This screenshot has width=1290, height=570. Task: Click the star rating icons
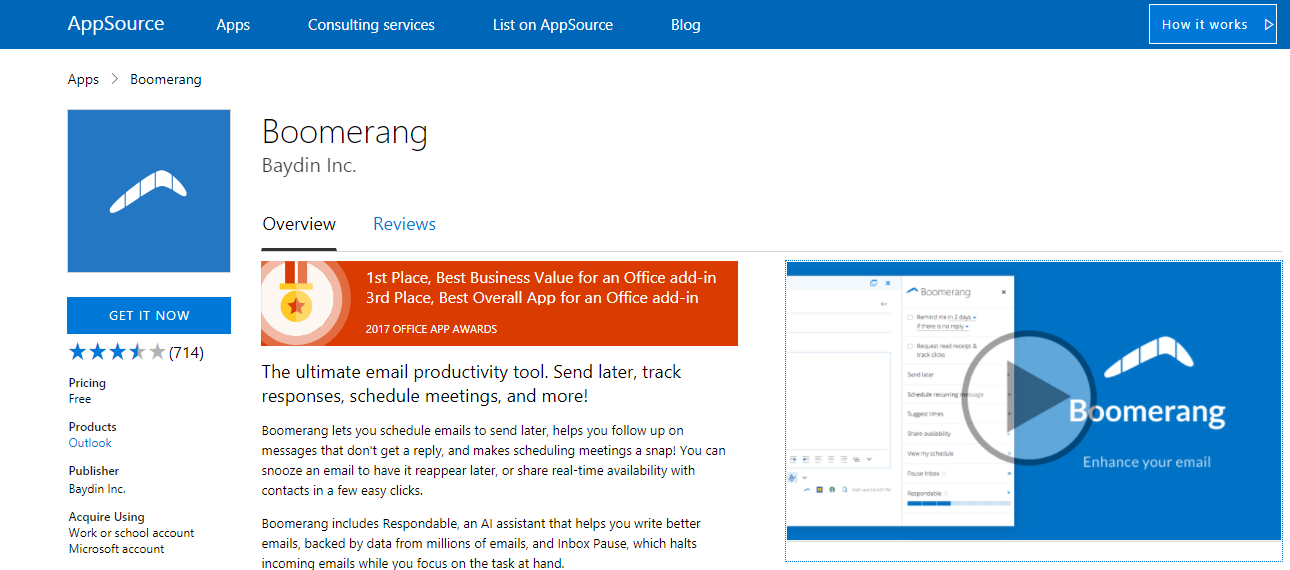tap(116, 352)
